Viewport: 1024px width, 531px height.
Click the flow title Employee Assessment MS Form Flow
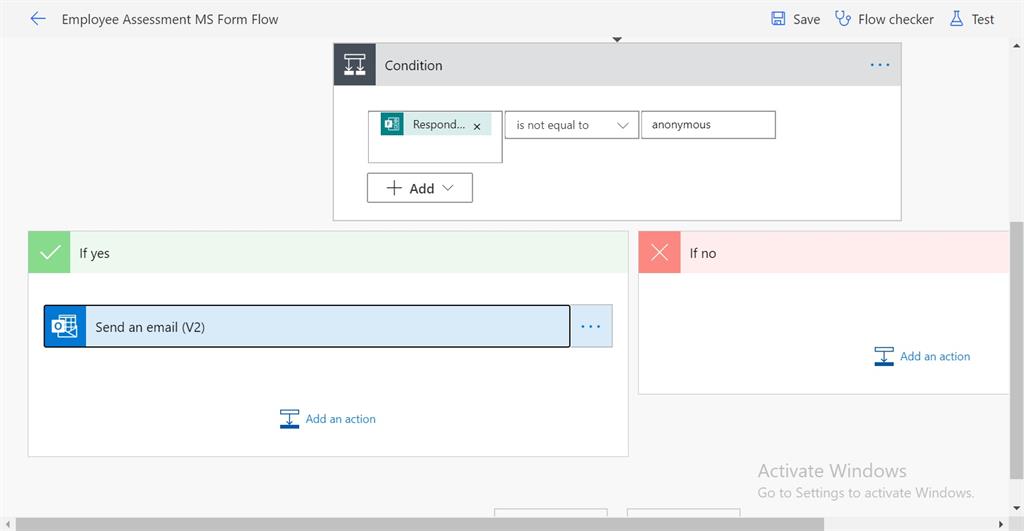pyautogui.click(x=170, y=20)
